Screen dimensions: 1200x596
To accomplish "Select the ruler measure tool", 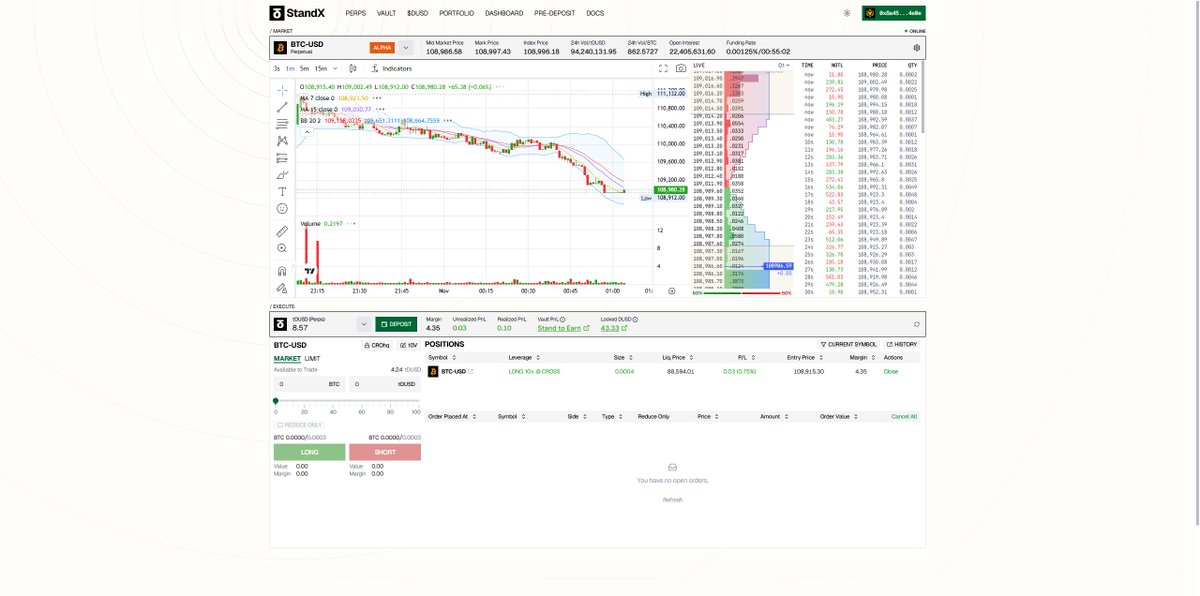I will (x=282, y=231).
